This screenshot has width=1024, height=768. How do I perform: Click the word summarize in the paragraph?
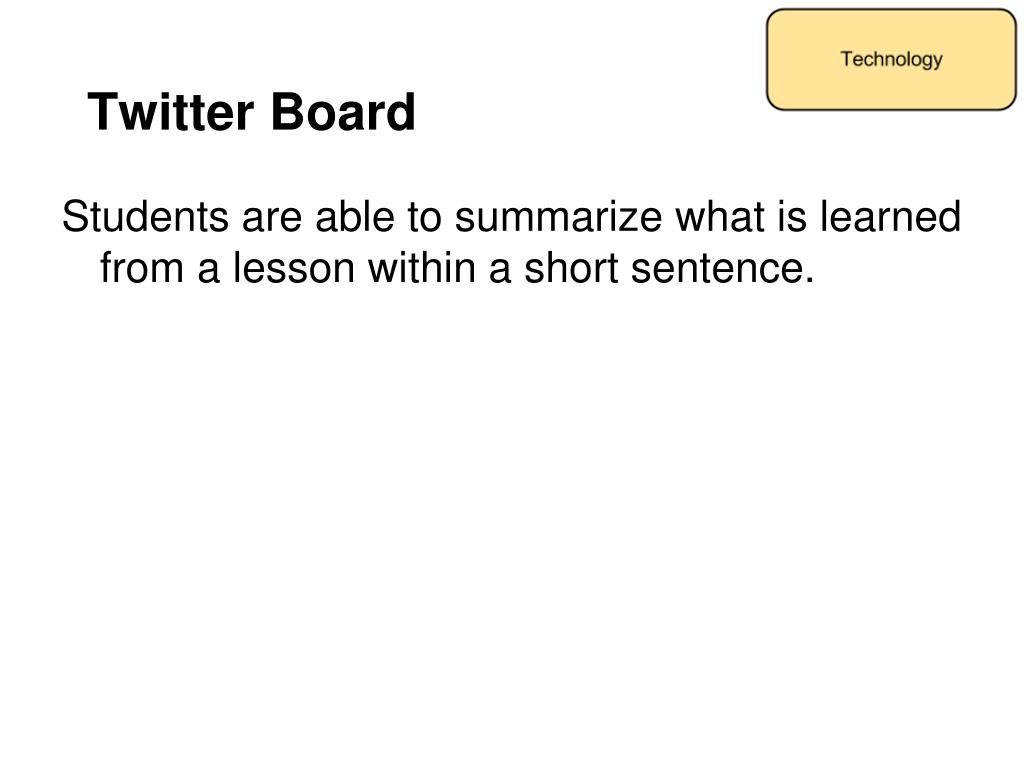click(x=558, y=216)
